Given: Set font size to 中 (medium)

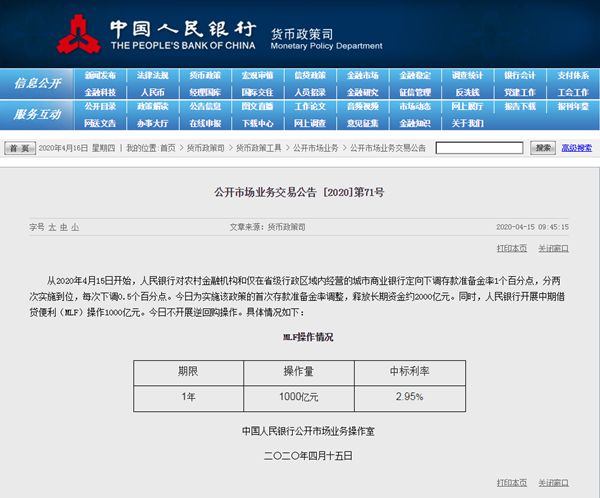Looking at the screenshot, I should pyautogui.click(x=64, y=227).
